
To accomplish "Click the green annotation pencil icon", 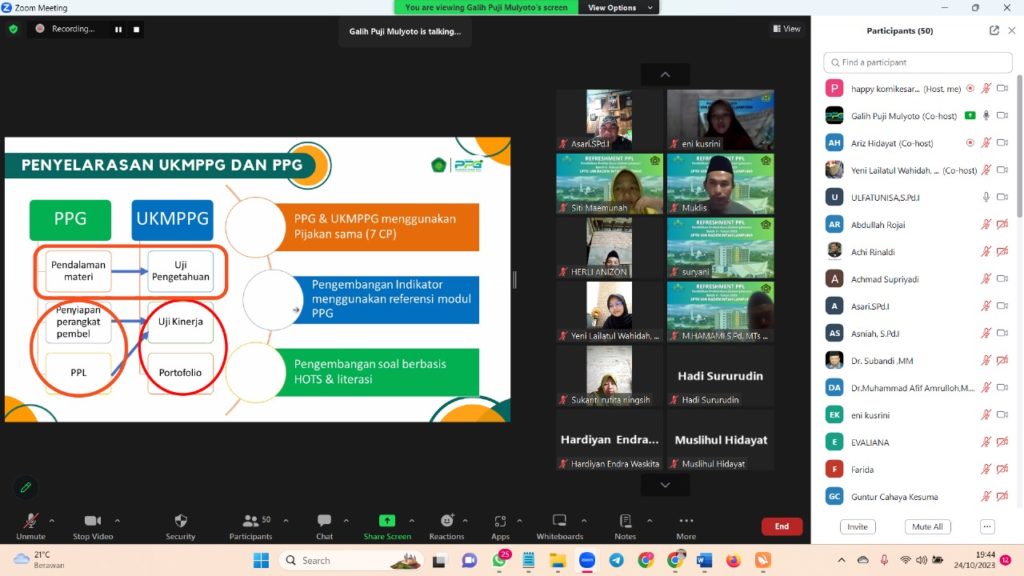I will (x=25, y=487).
